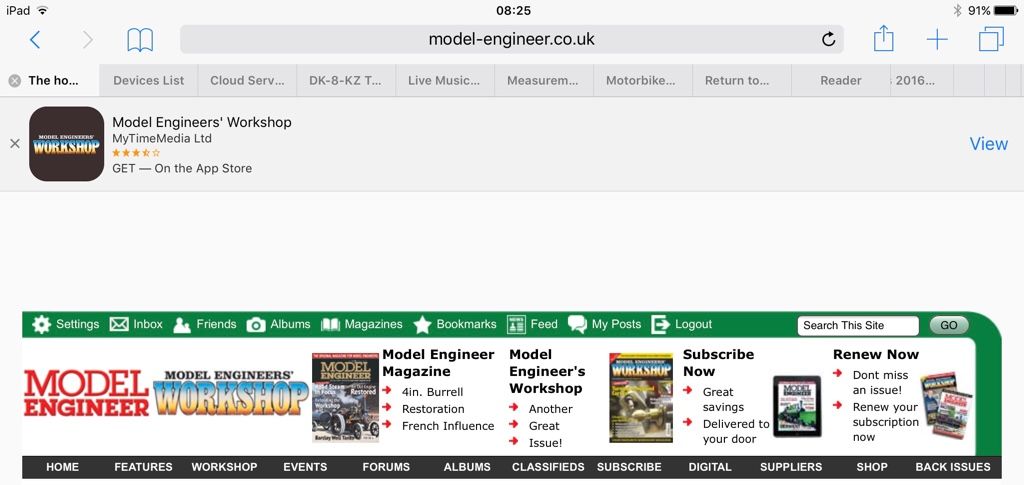The image size is (1024, 485).
Task: Dismiss the App Store smart banner
Action: pos(14,144)
